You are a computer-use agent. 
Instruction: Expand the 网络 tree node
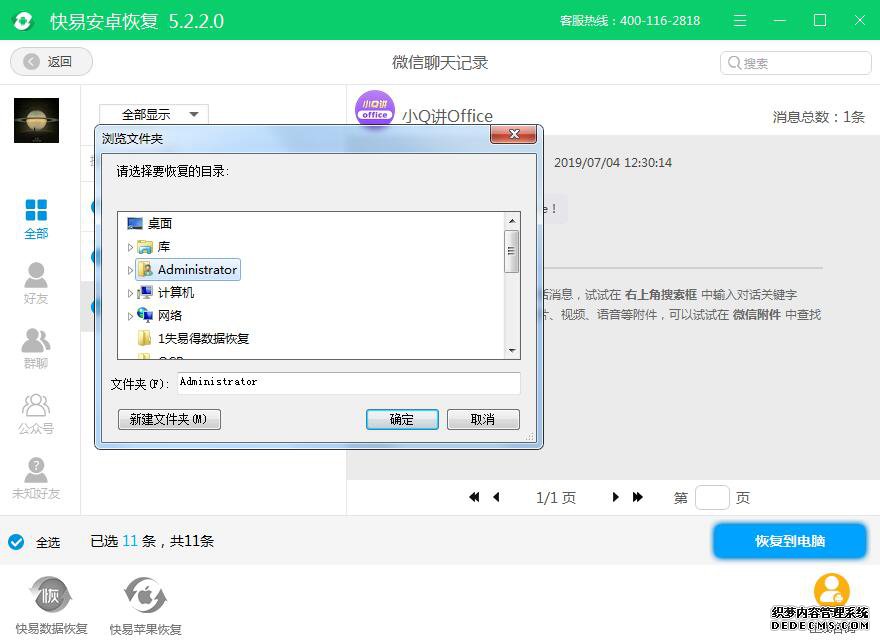[x=130, y=316]
